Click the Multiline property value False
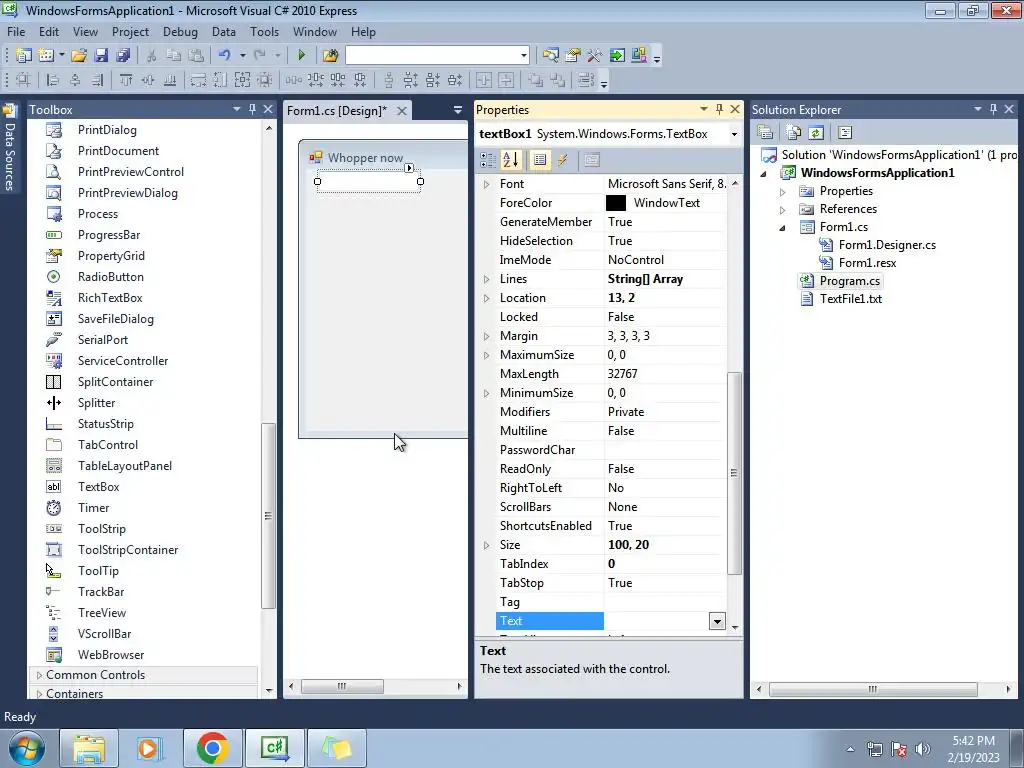1024x768 pixels. 620,431
